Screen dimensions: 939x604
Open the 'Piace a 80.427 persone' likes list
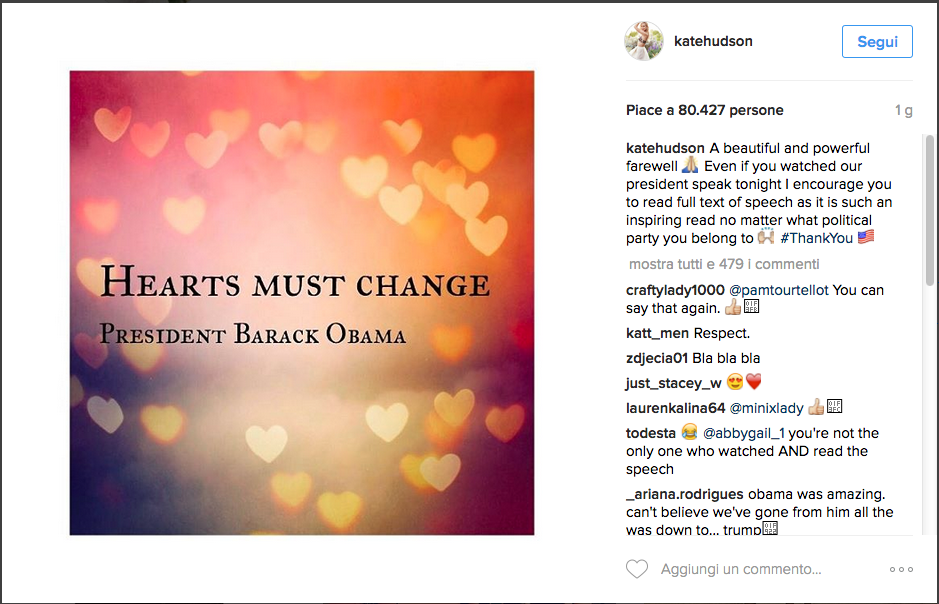(704, 110)
